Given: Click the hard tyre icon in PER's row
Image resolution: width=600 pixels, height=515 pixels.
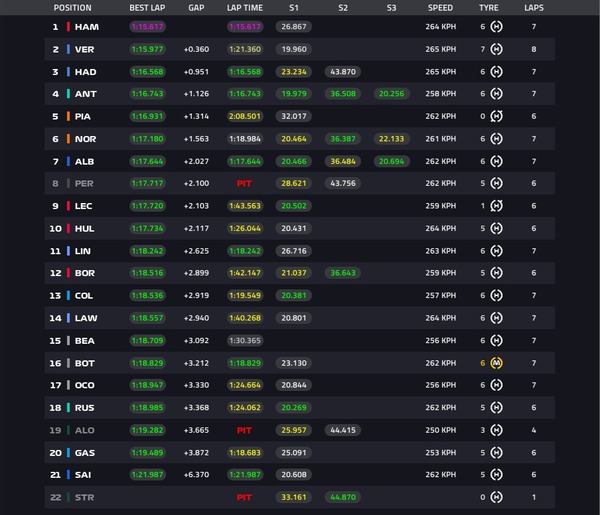Looking at the screenshot, I should click(496, 183).
